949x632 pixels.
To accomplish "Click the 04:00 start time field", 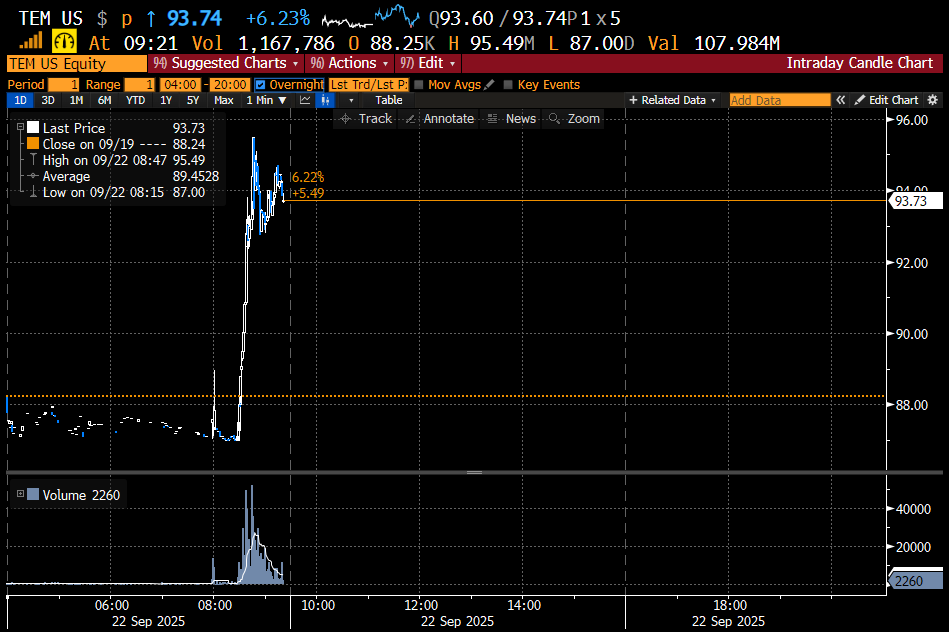I will [x=180, y=85].
